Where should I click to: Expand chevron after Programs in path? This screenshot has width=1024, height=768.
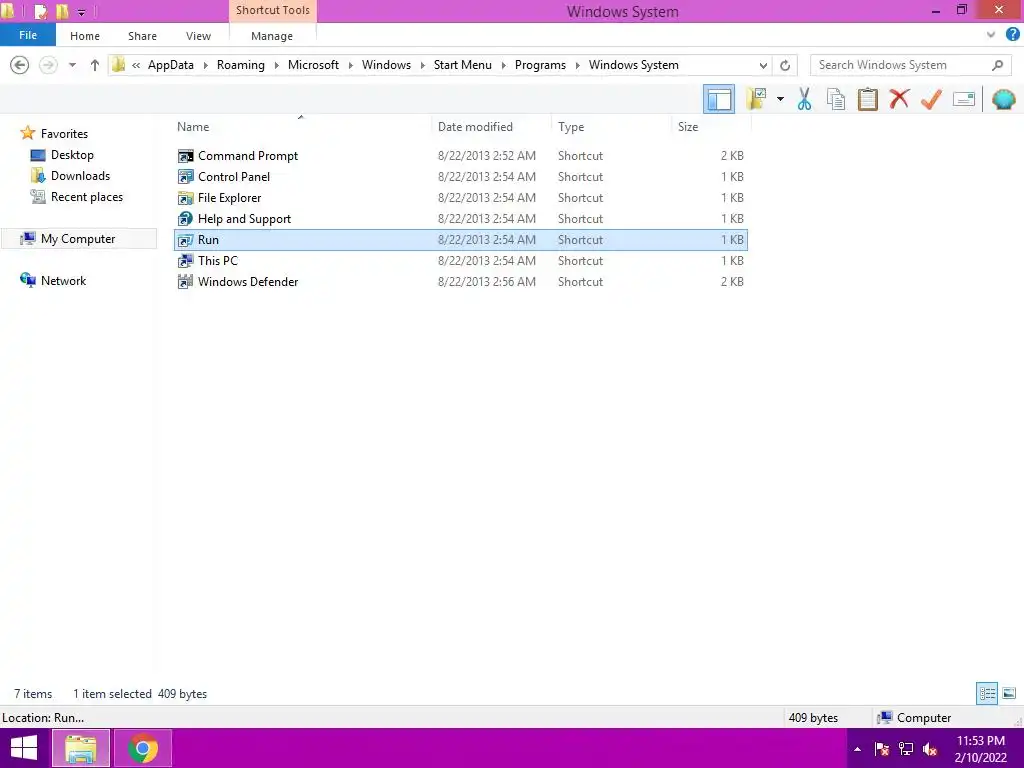pyautogui.click(x=577, y=65)
